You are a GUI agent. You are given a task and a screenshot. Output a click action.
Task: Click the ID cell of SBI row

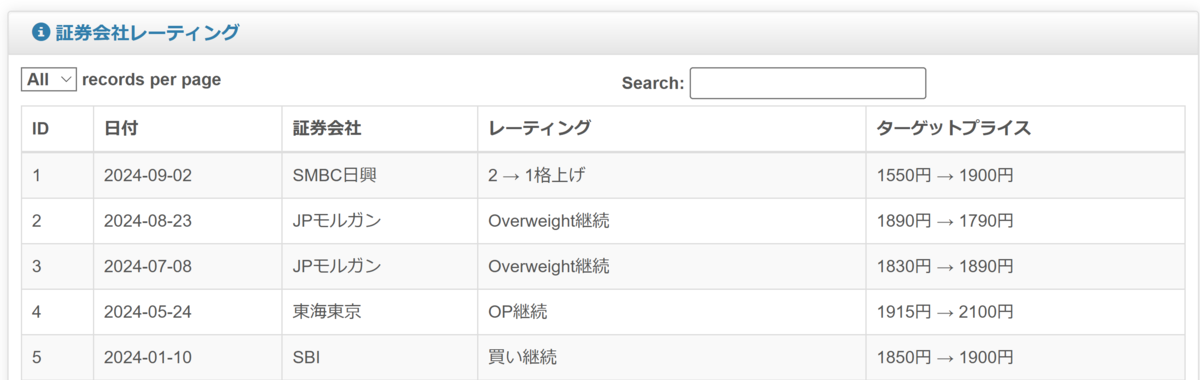tap(58, 357)
